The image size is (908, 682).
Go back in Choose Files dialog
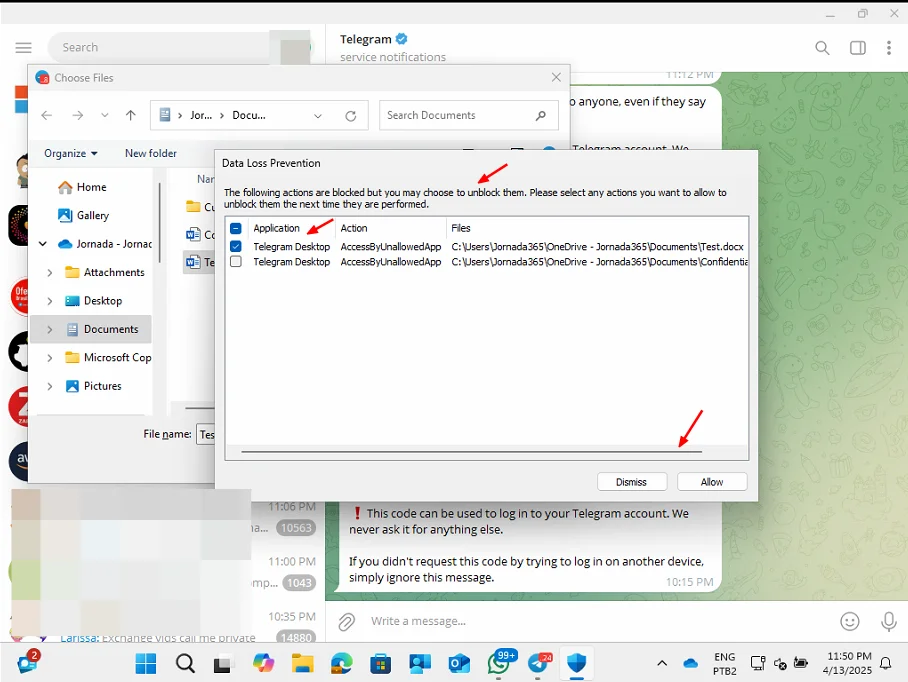pyautogui.click(x=47, y=115)
